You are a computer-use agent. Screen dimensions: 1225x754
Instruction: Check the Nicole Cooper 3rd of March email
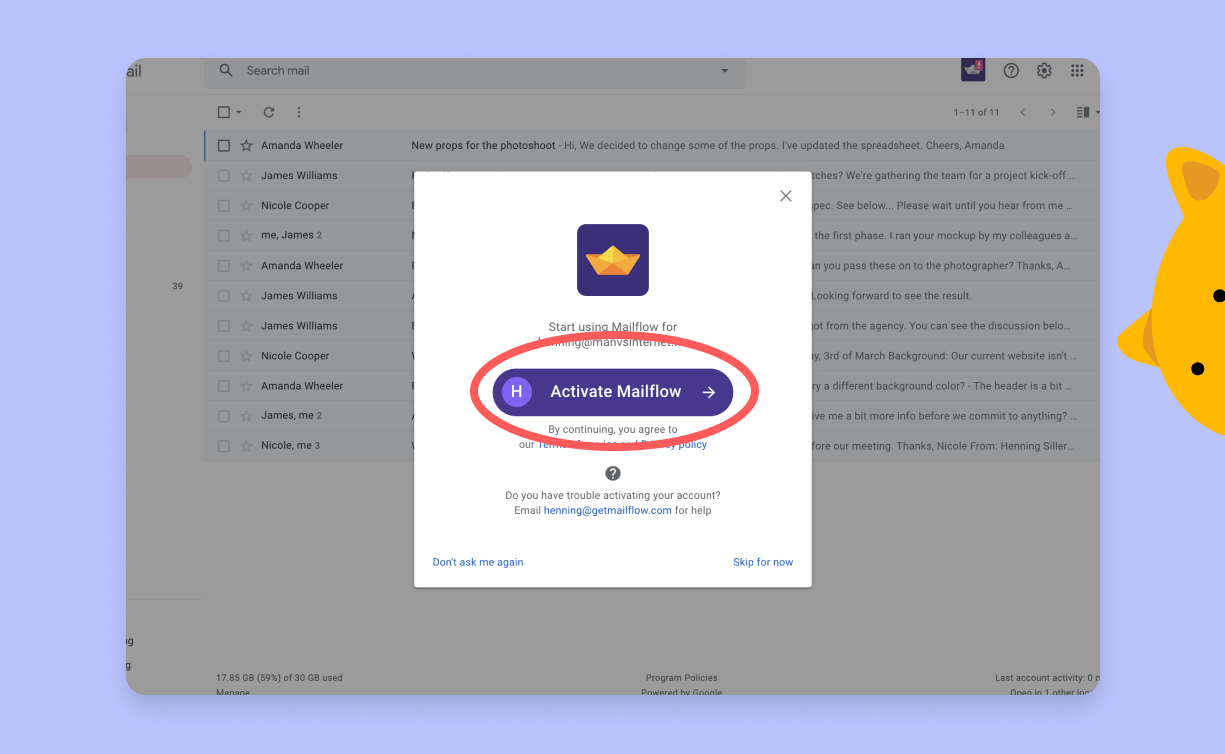click(x=224, y=356)
